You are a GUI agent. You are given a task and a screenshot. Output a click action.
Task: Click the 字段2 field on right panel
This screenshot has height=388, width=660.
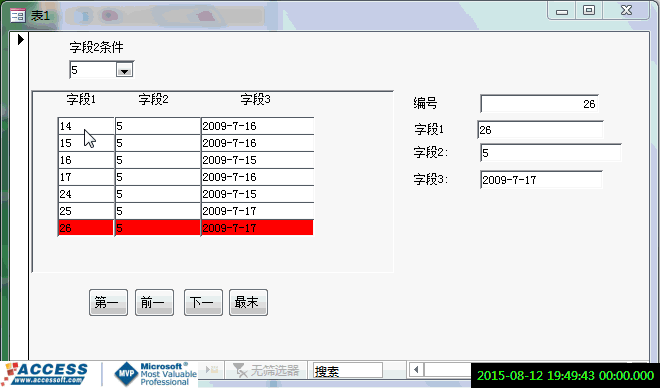pos(551,153)
